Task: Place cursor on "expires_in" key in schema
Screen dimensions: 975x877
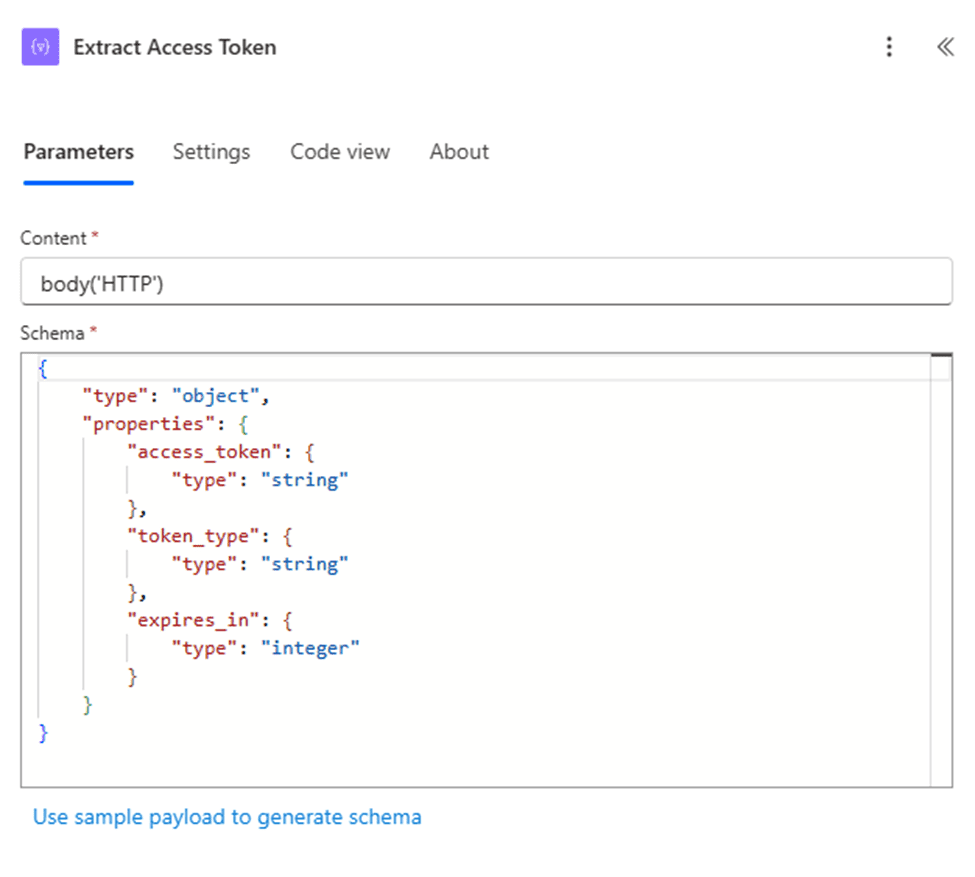Action: tap(192, 620)
